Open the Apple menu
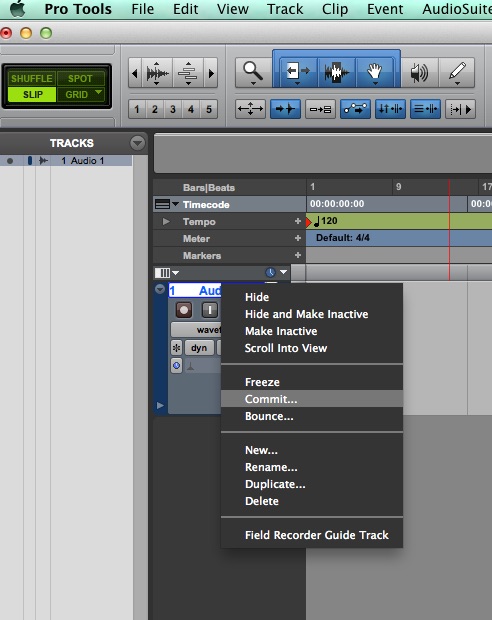Viewport: 492px width, 620px height. point(17,9)
